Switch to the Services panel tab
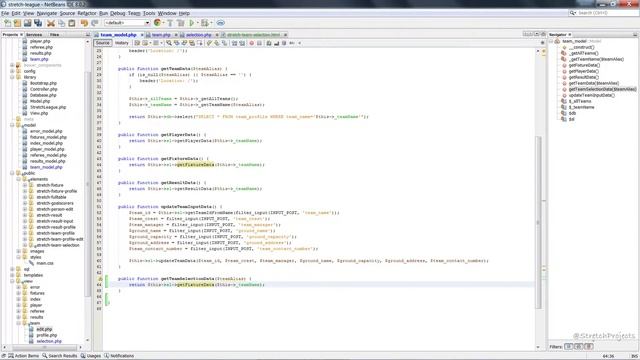This screenshot has height=360, width=640. click(34, 35)
